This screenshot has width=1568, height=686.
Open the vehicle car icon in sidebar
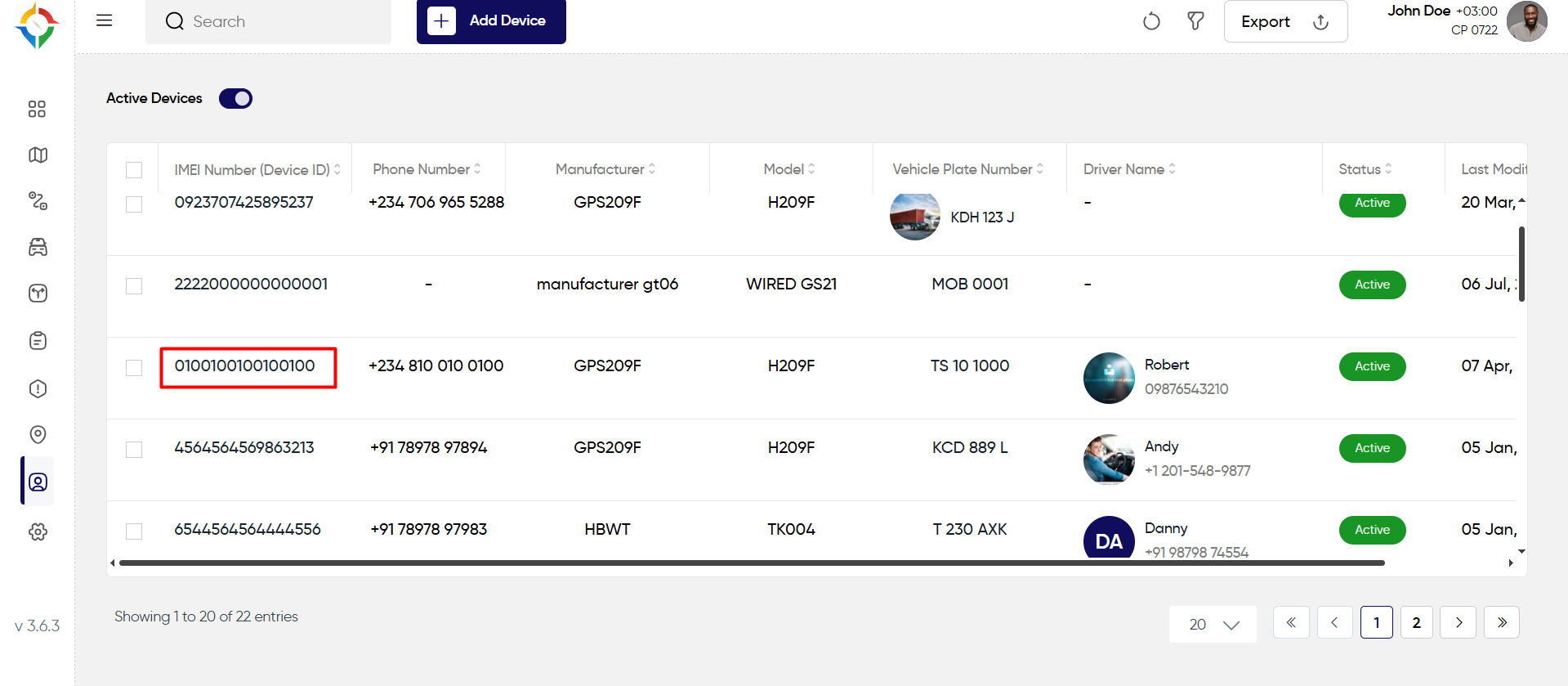[38, 247]
